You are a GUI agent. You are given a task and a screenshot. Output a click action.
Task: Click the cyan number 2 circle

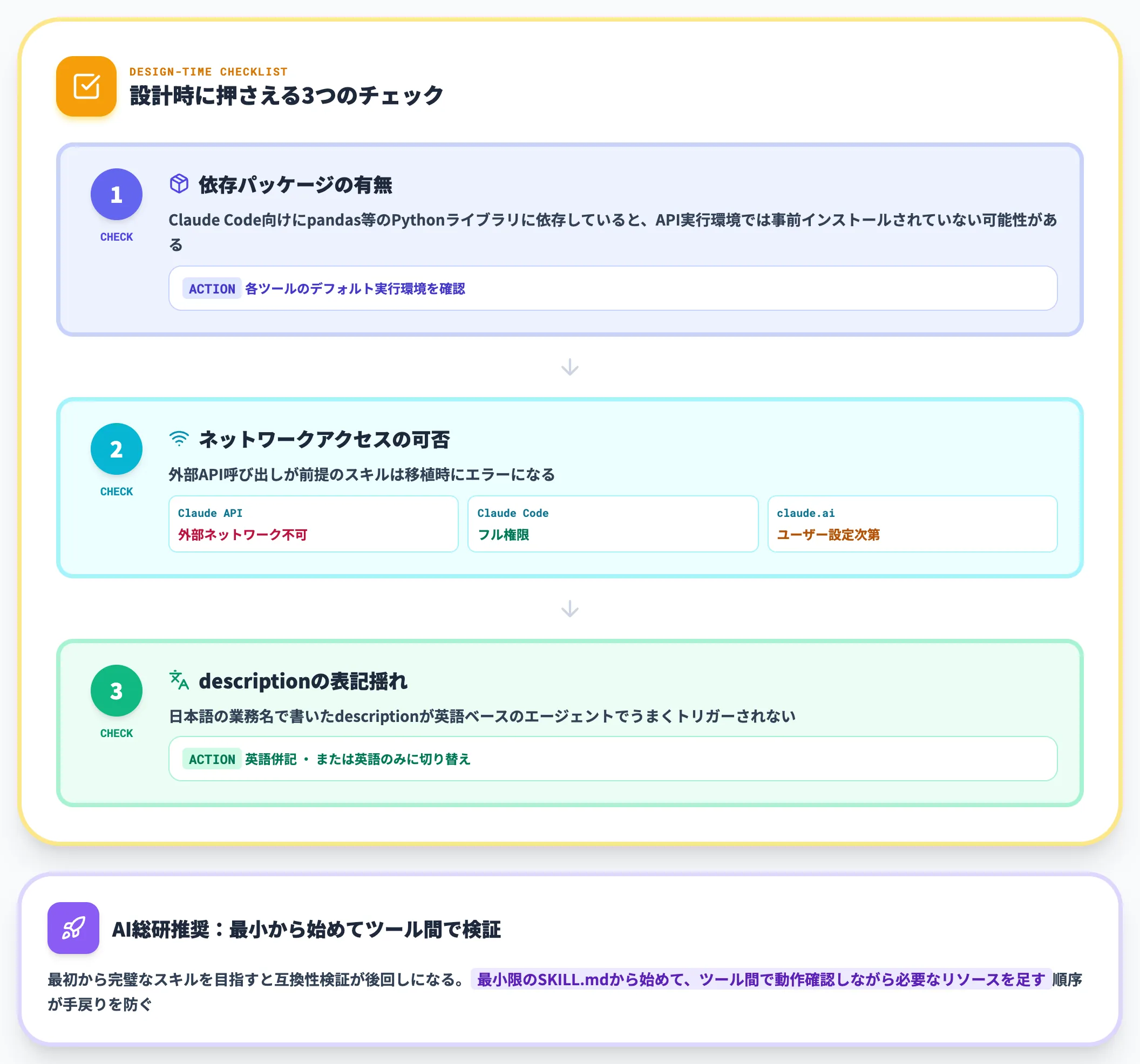[x=117, y=449]
